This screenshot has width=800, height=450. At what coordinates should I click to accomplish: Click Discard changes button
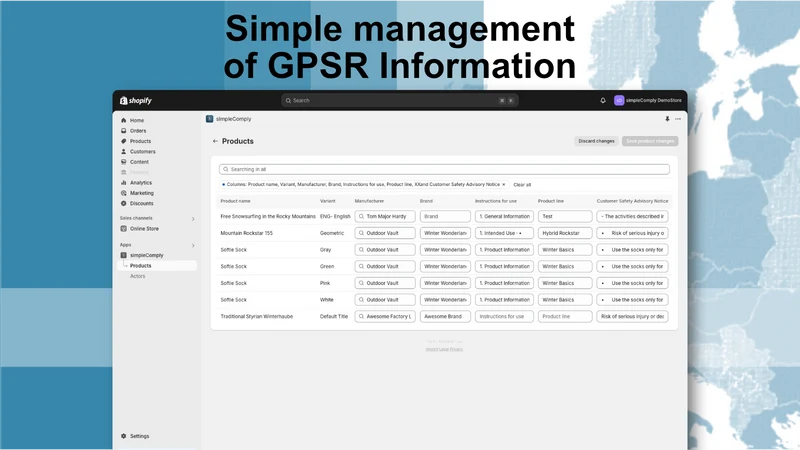[x=596, y=141]
